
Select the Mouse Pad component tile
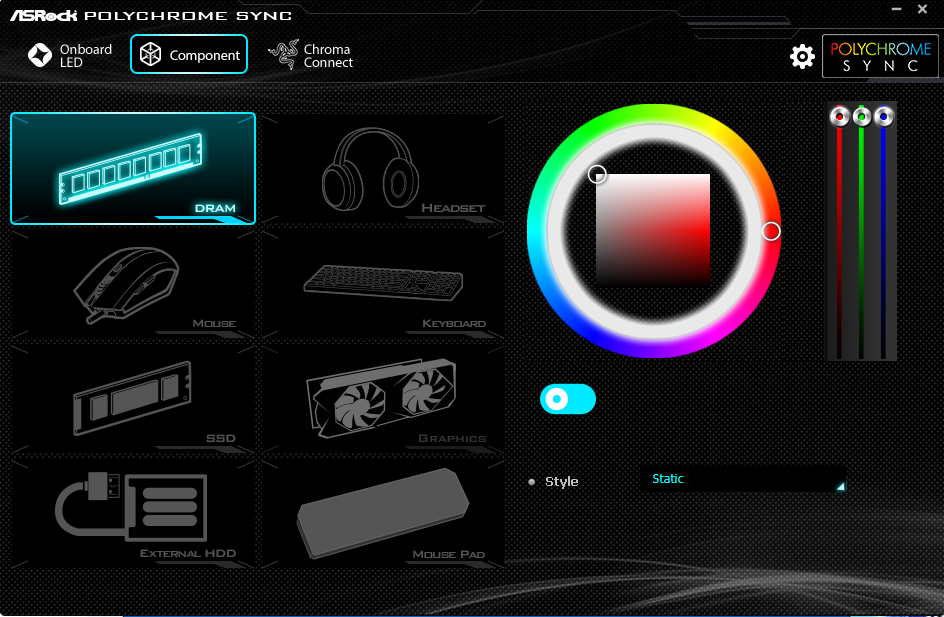coord(383,513)
